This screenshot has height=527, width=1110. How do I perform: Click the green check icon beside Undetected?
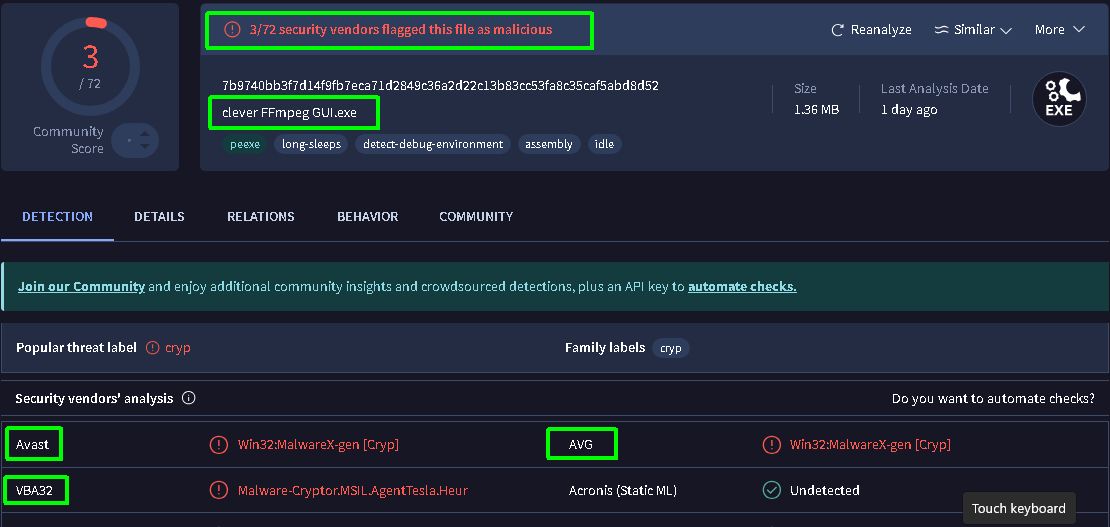(x=771, y=490)
